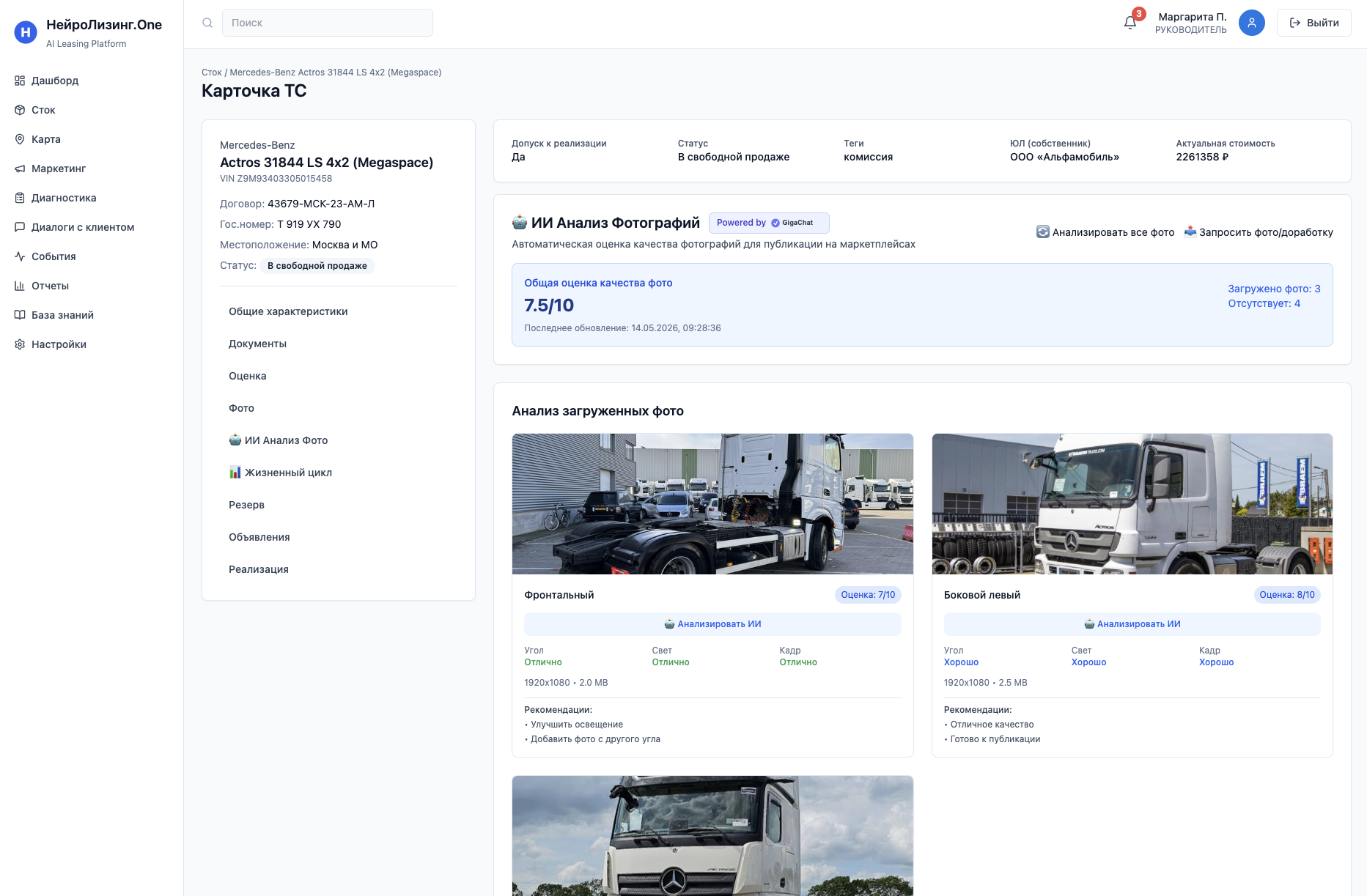Open Отчеты chart icon

click(20, 286)
